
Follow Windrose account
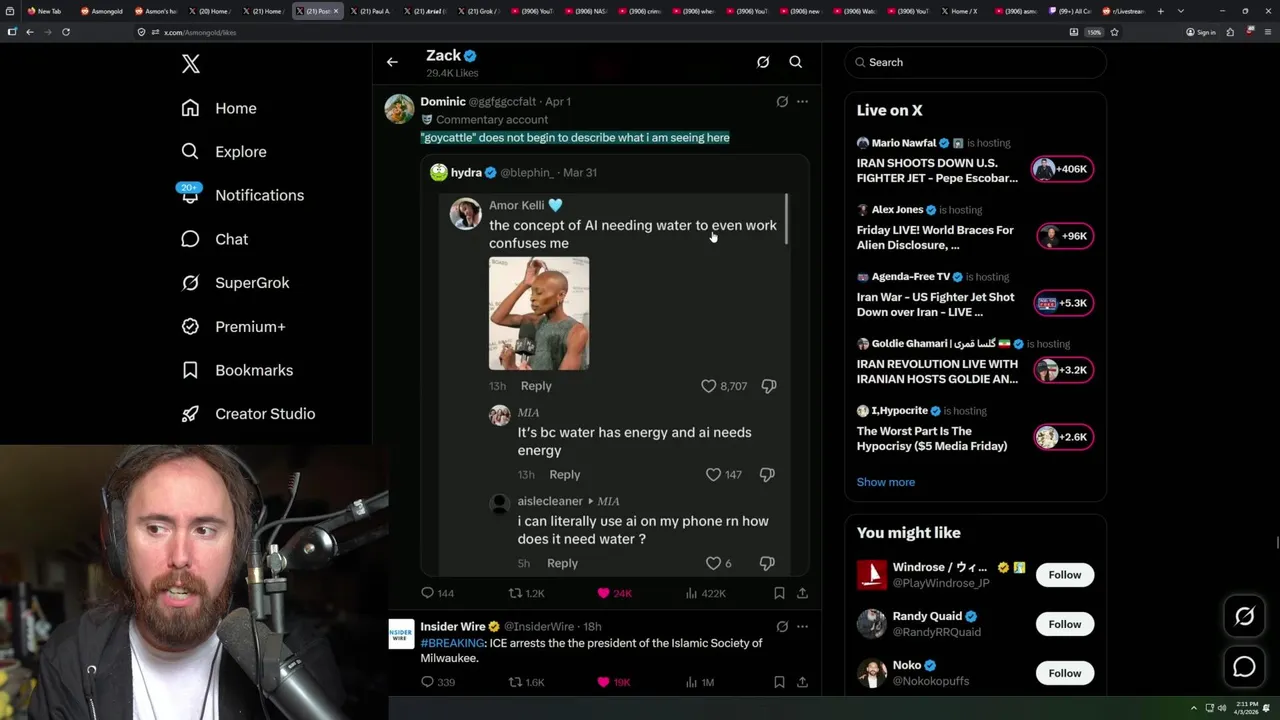click(x=1065, y=575)
